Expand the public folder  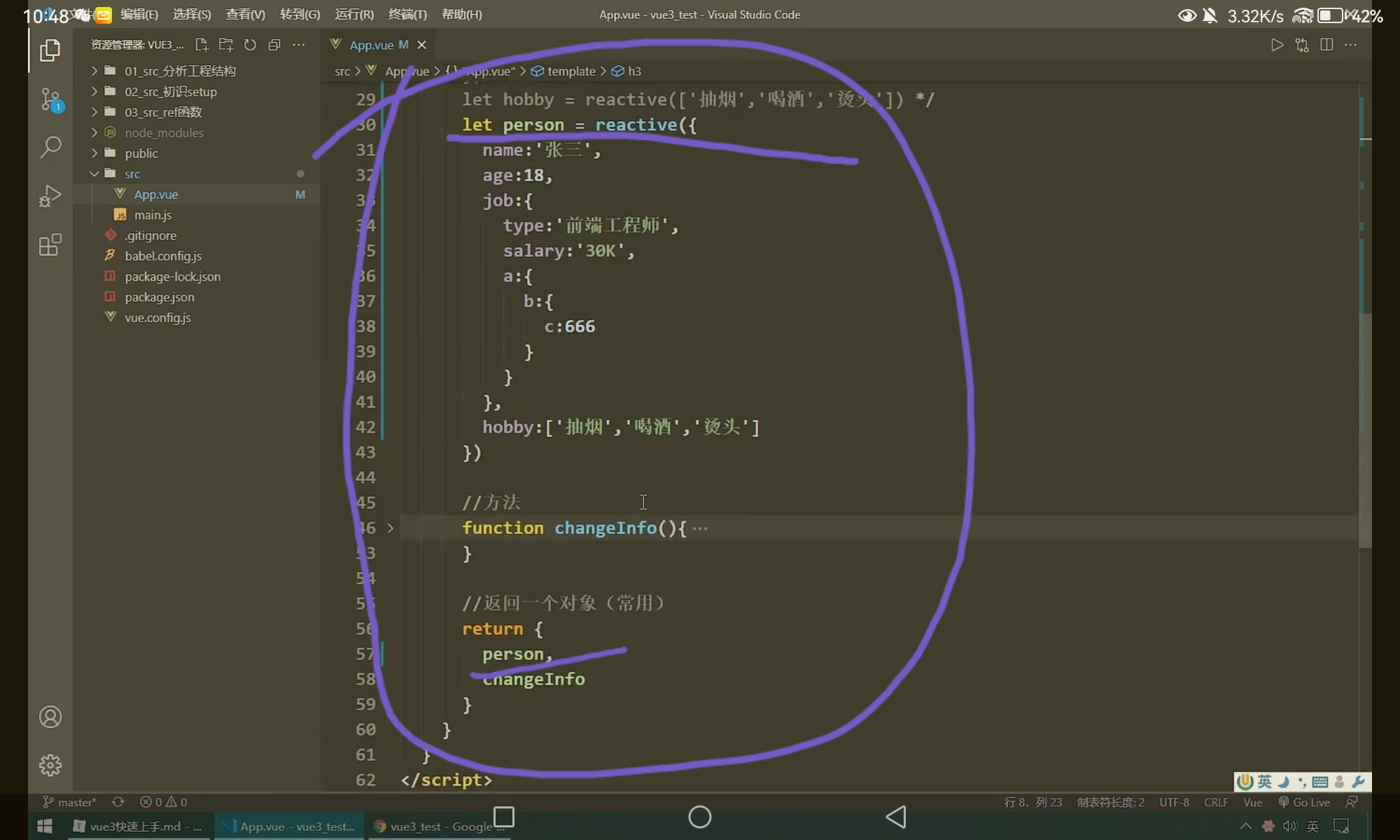(141, 153)
